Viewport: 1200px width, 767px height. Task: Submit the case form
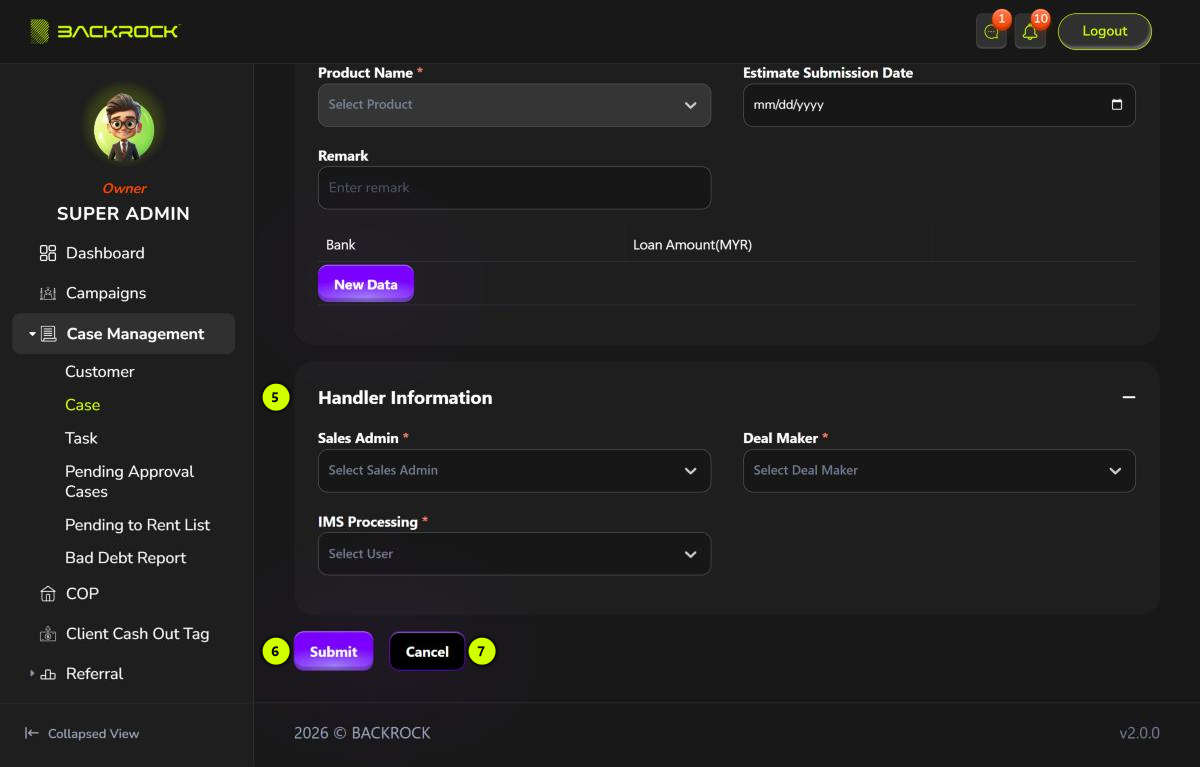click(334, 651)
